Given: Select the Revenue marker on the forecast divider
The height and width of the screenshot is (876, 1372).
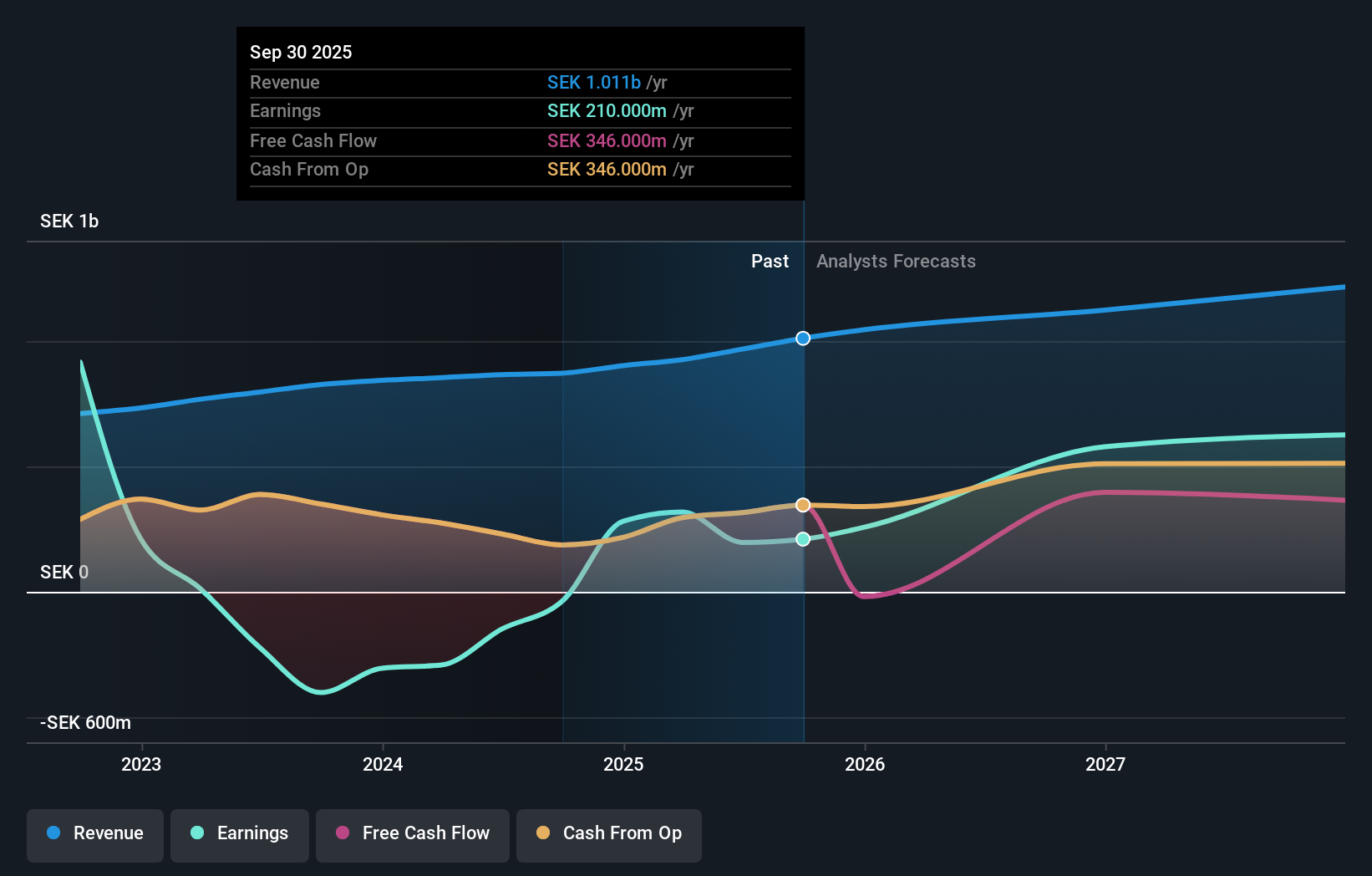Looking at the screenshot, I should tap(803, 339).
